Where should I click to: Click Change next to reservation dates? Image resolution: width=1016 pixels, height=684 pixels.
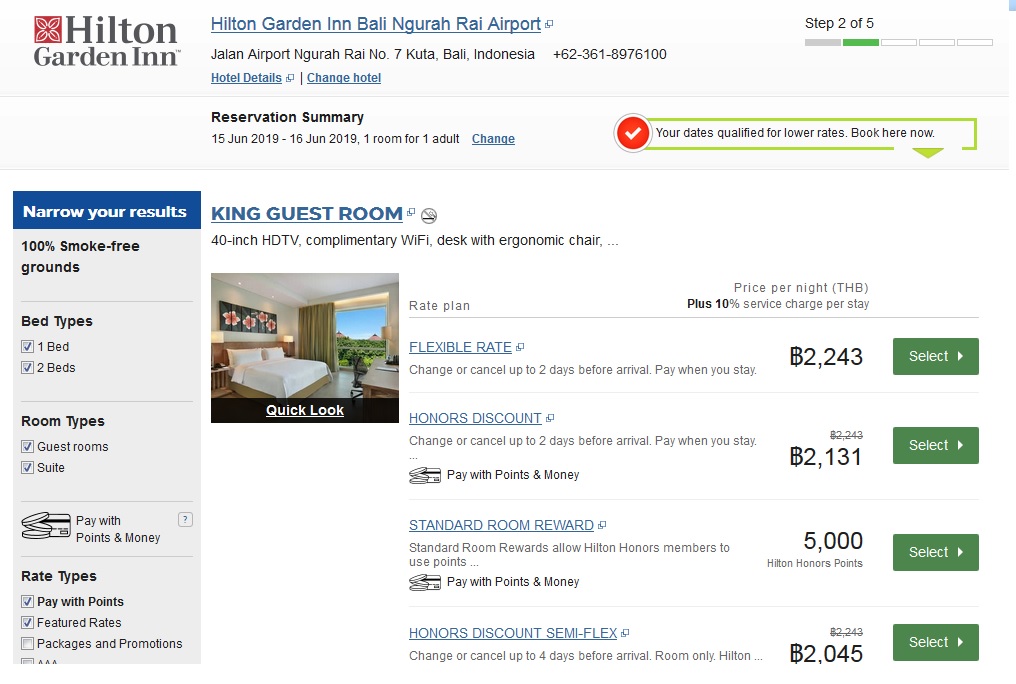(x=493, y=139)
